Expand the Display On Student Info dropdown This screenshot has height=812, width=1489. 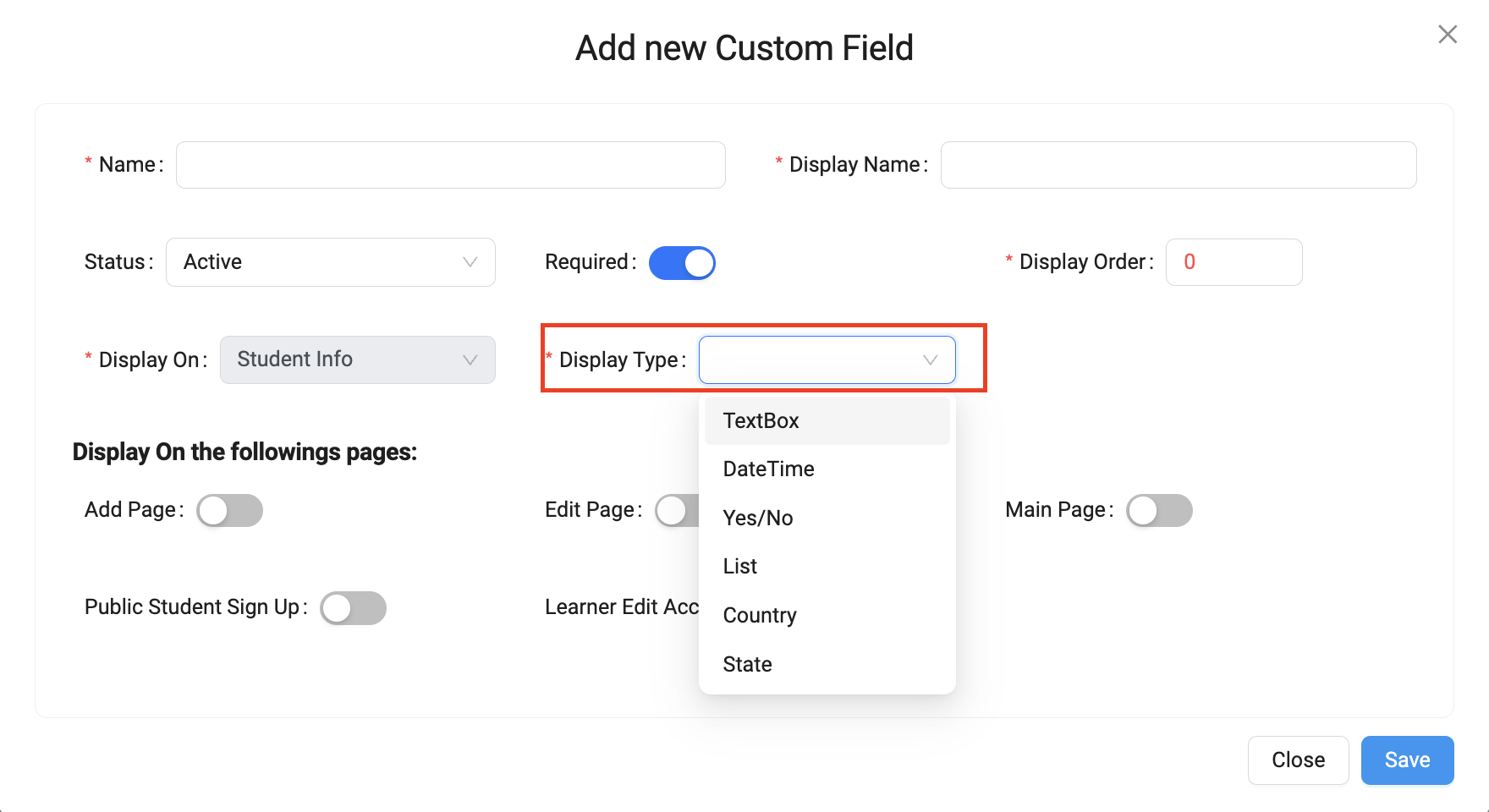357,359
